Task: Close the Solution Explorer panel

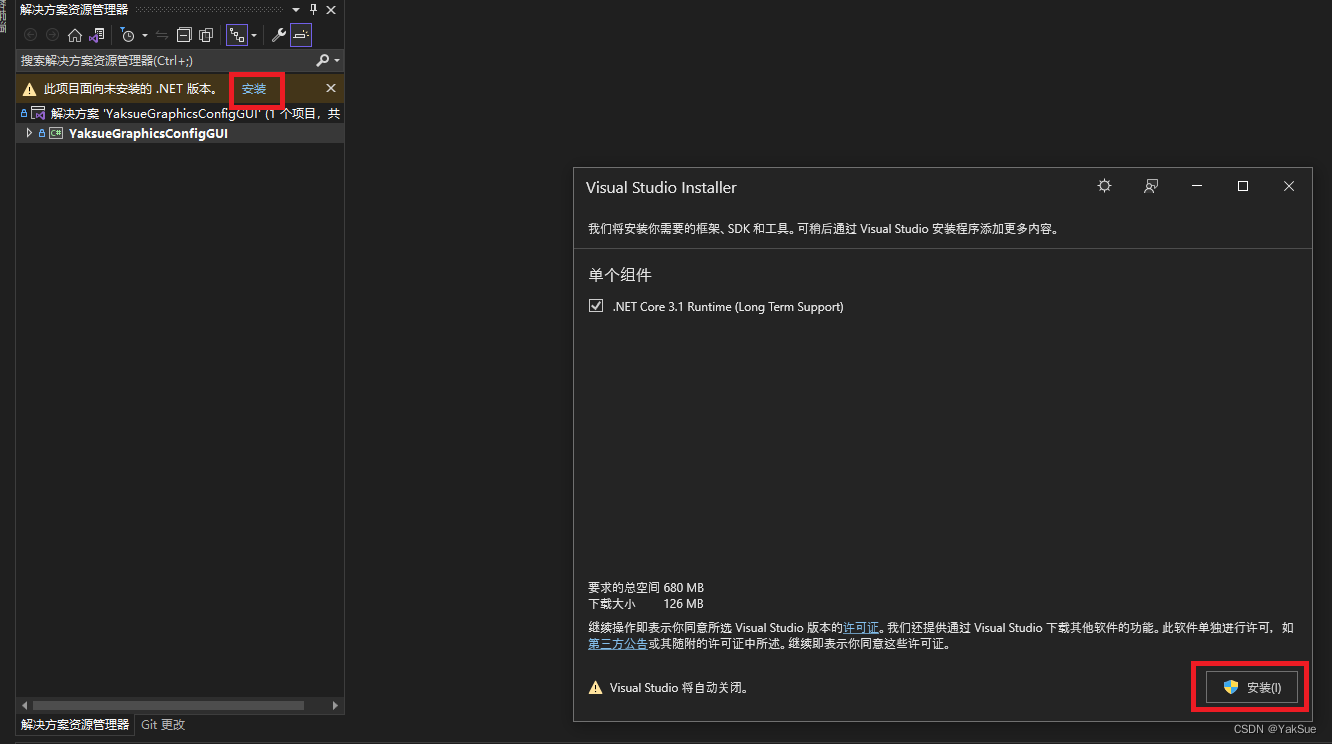Action: coord(331,9)
